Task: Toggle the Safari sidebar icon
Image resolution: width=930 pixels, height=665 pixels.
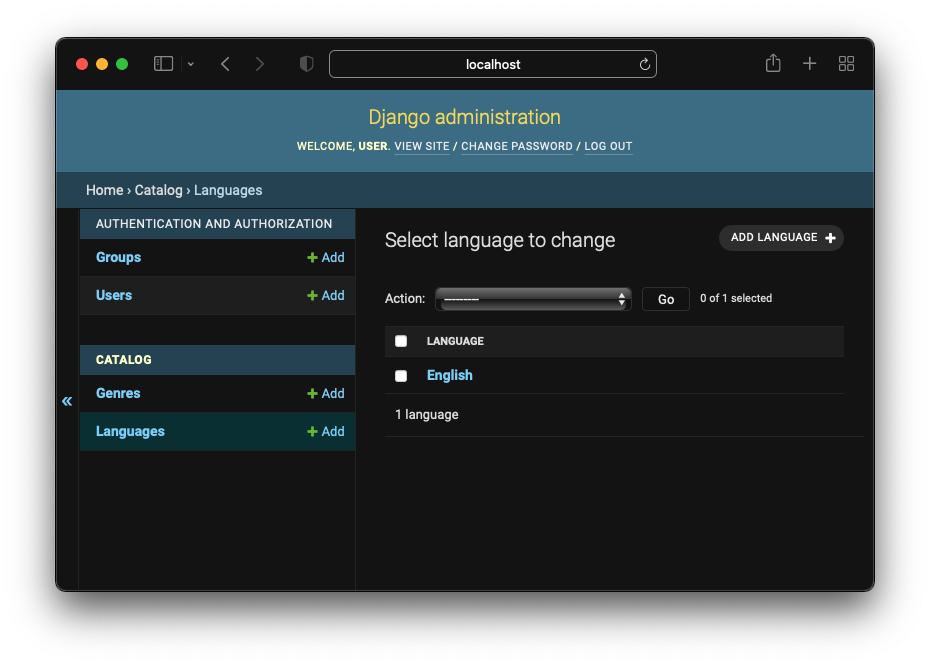Action: (163, 63)
